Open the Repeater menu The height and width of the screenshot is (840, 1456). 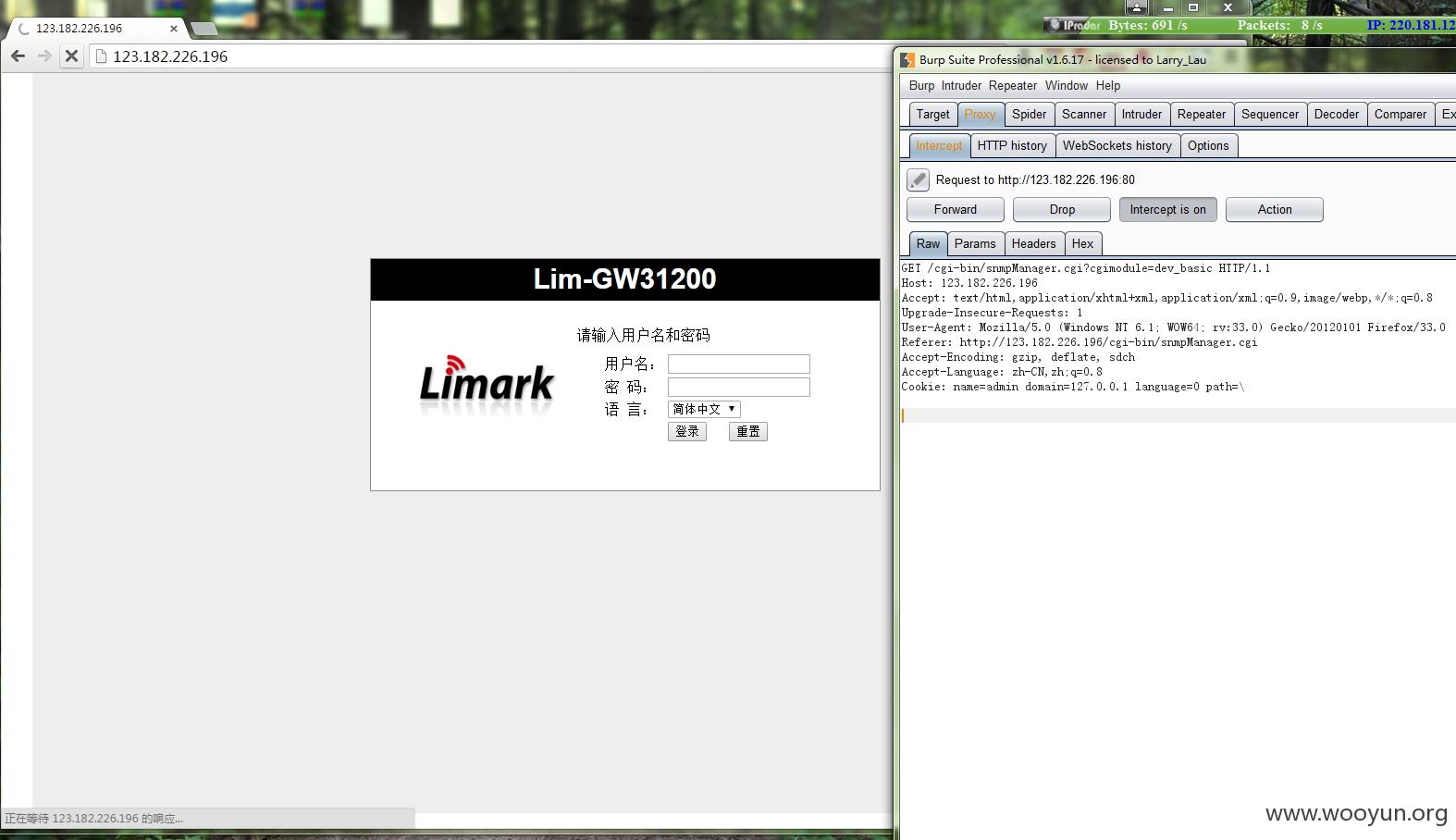[x=1013, y=85]
